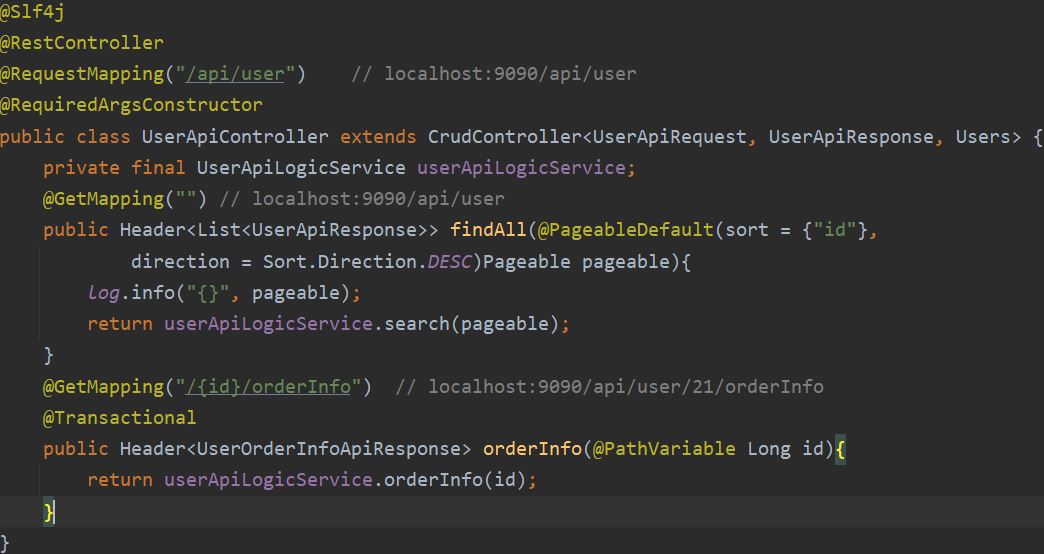
Task: Click the Users generic type
Action: [x=983, y=137]
